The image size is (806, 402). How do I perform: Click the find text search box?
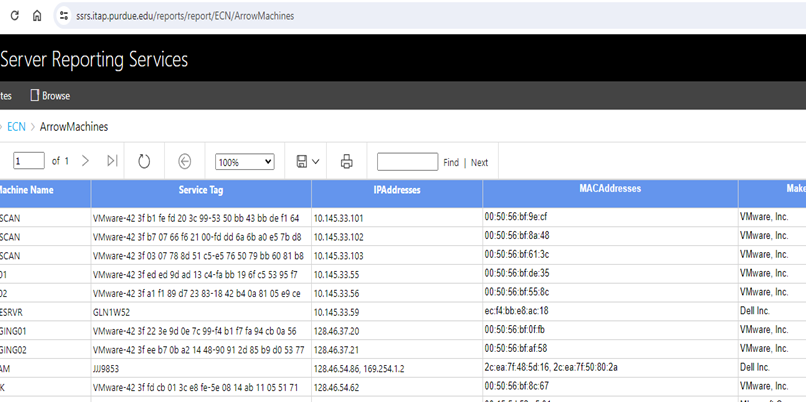coord(407,162)
